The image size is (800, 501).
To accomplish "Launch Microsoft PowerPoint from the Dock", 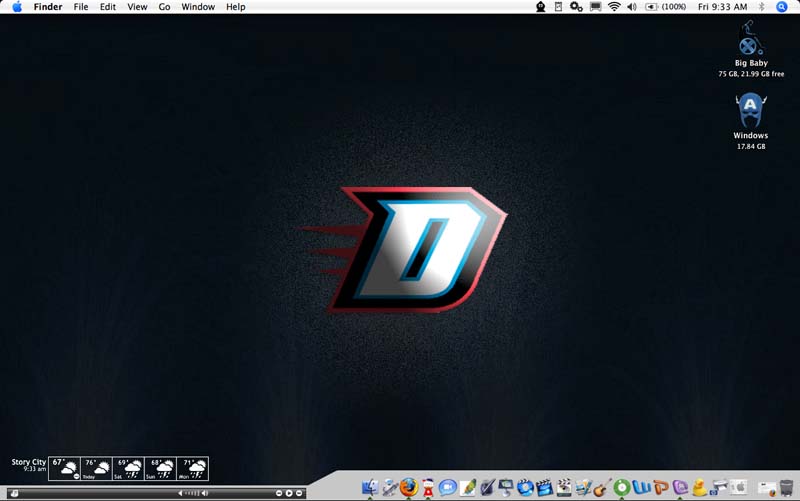I will coord(661,487).
